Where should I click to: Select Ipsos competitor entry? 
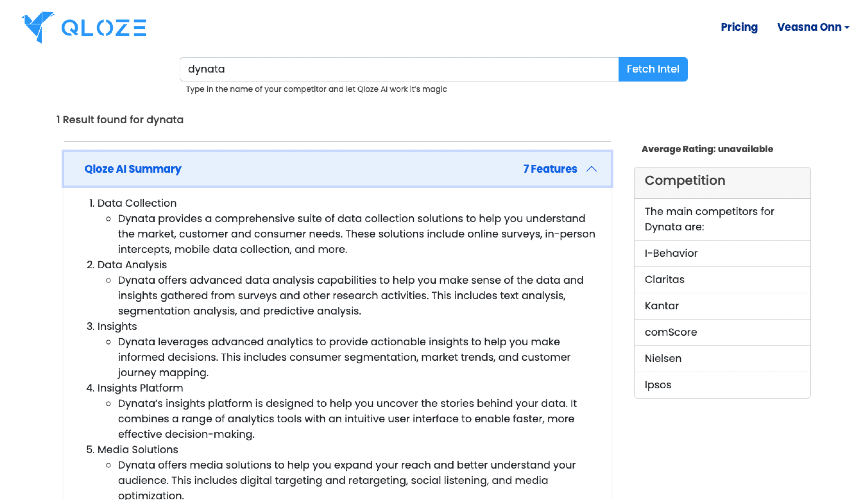722,385
